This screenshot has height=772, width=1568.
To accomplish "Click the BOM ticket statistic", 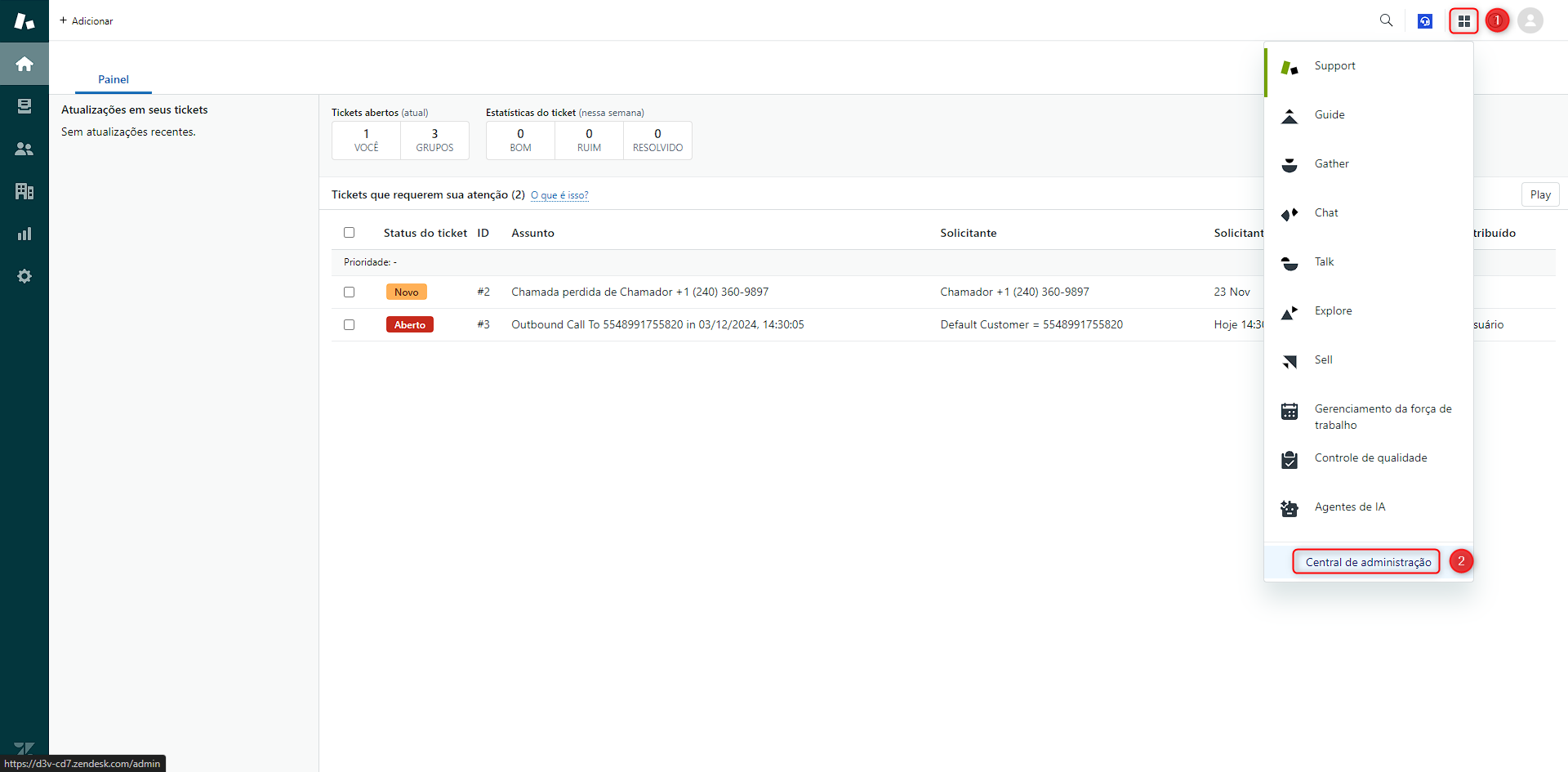I will click(x=520, y=141).
